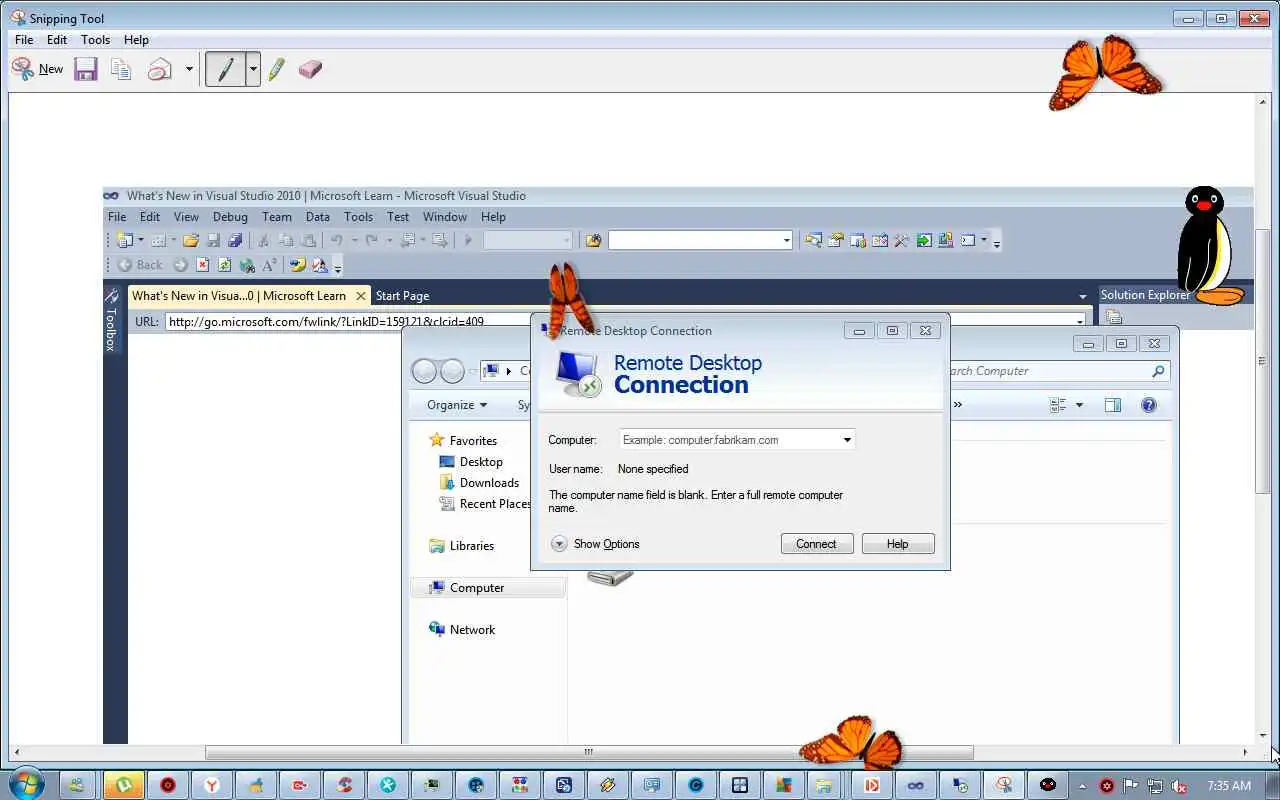Image resolution: width=1280 pixels, height=800 pixels.
Task: Click the Visual Studio Find combo box
Action: [x=700, y=240]
